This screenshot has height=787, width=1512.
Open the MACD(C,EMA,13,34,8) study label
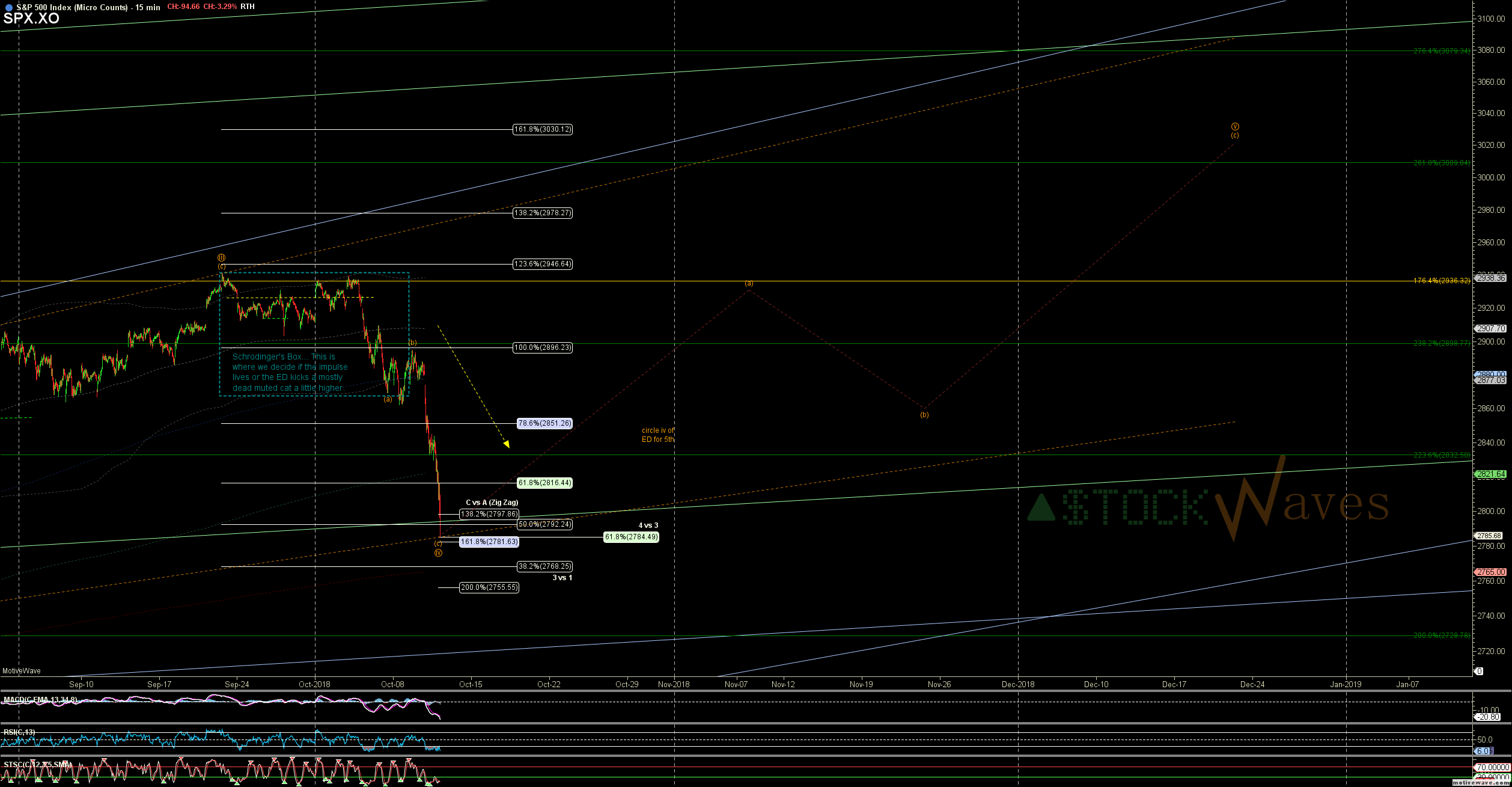click(40, 700)
